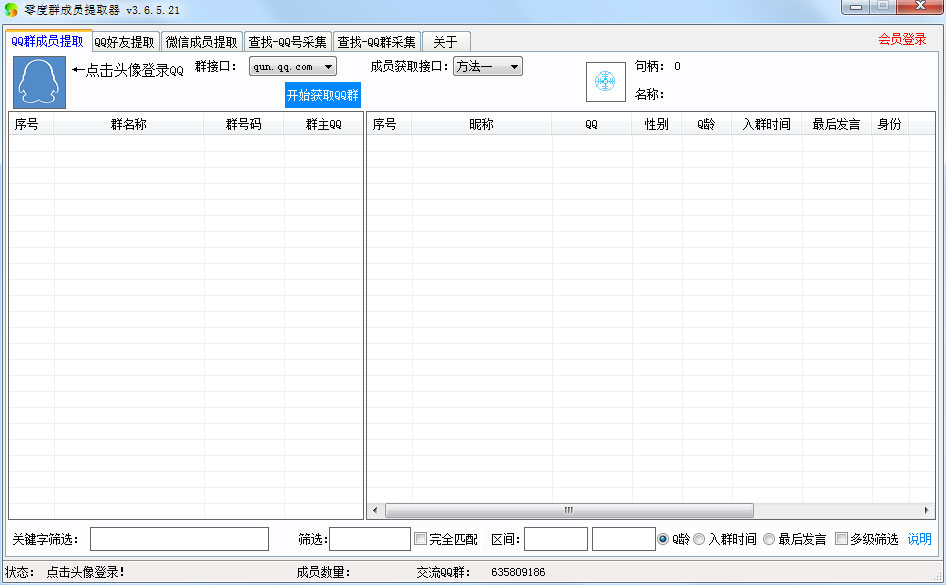Open the 查找-QQ群采集 tab
Screen dimensions: 946x585
tap(376, 42)
